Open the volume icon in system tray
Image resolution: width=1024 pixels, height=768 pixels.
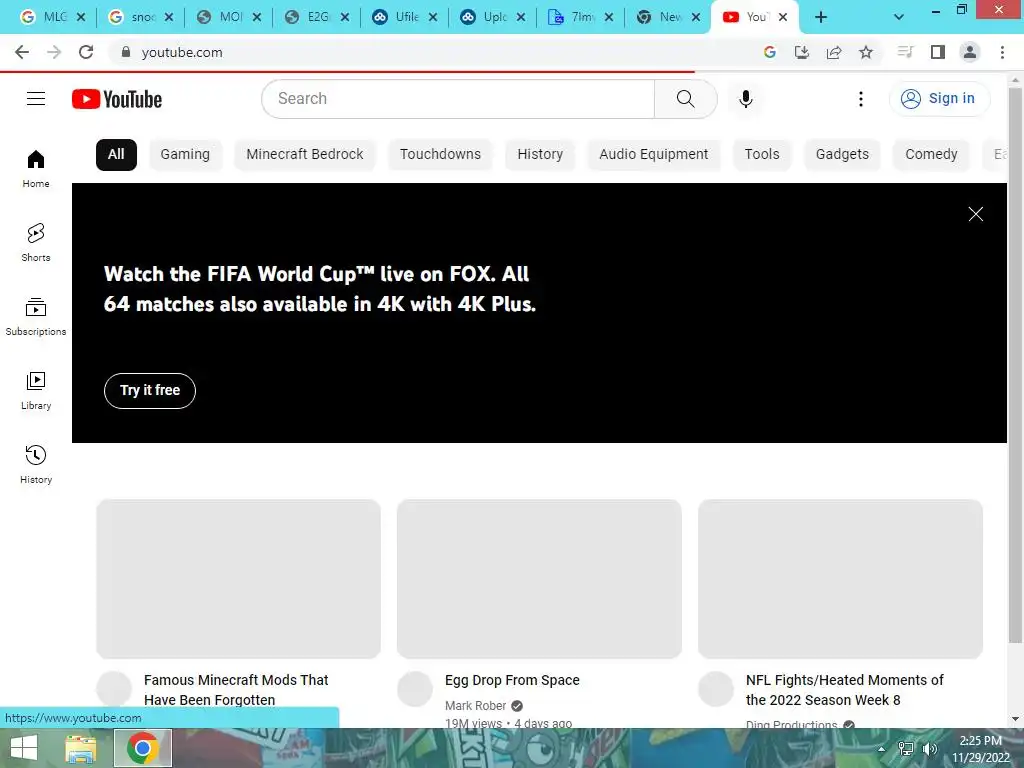click(929, 749)
